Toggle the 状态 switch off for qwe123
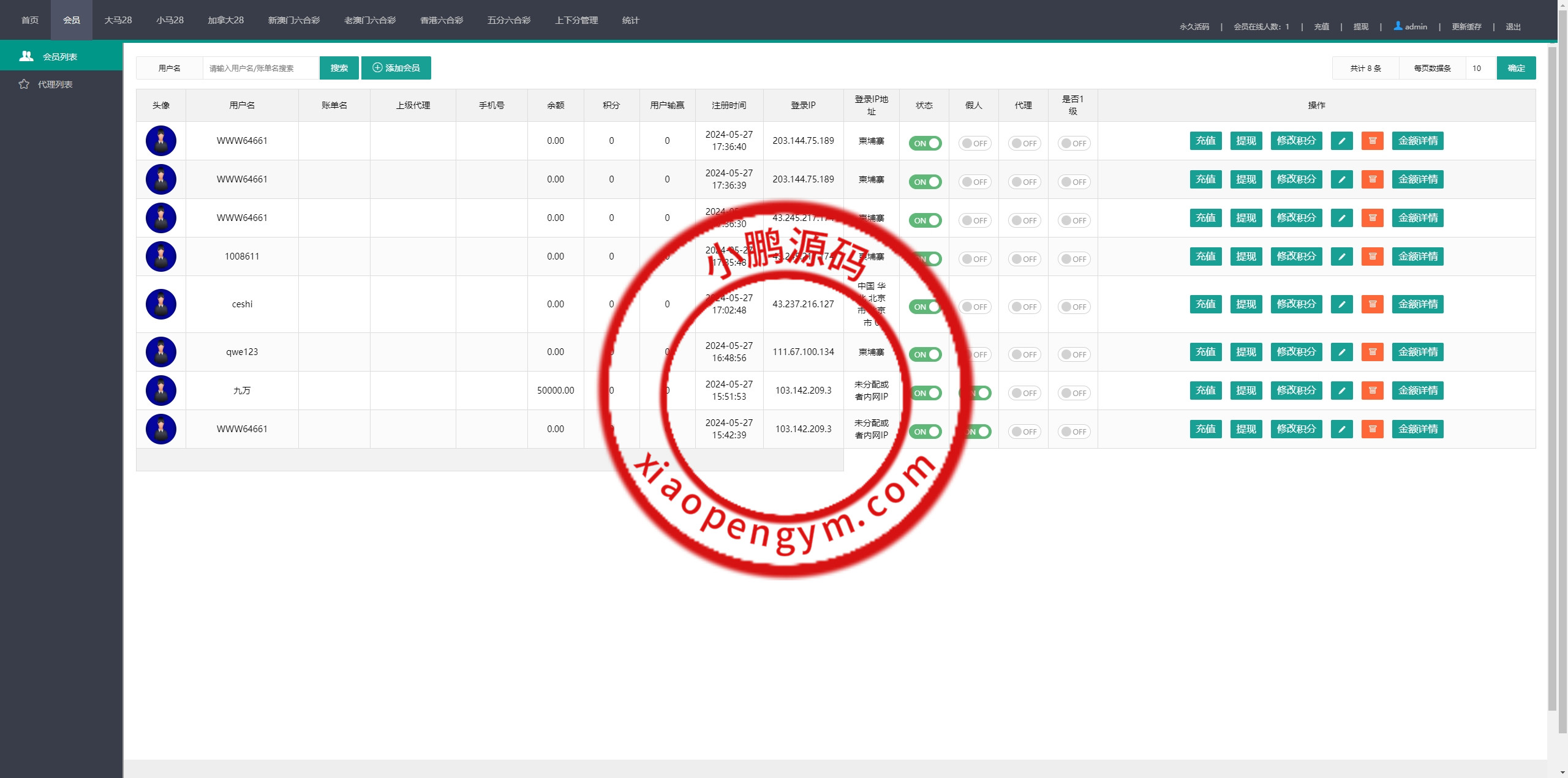 [925, 354]
